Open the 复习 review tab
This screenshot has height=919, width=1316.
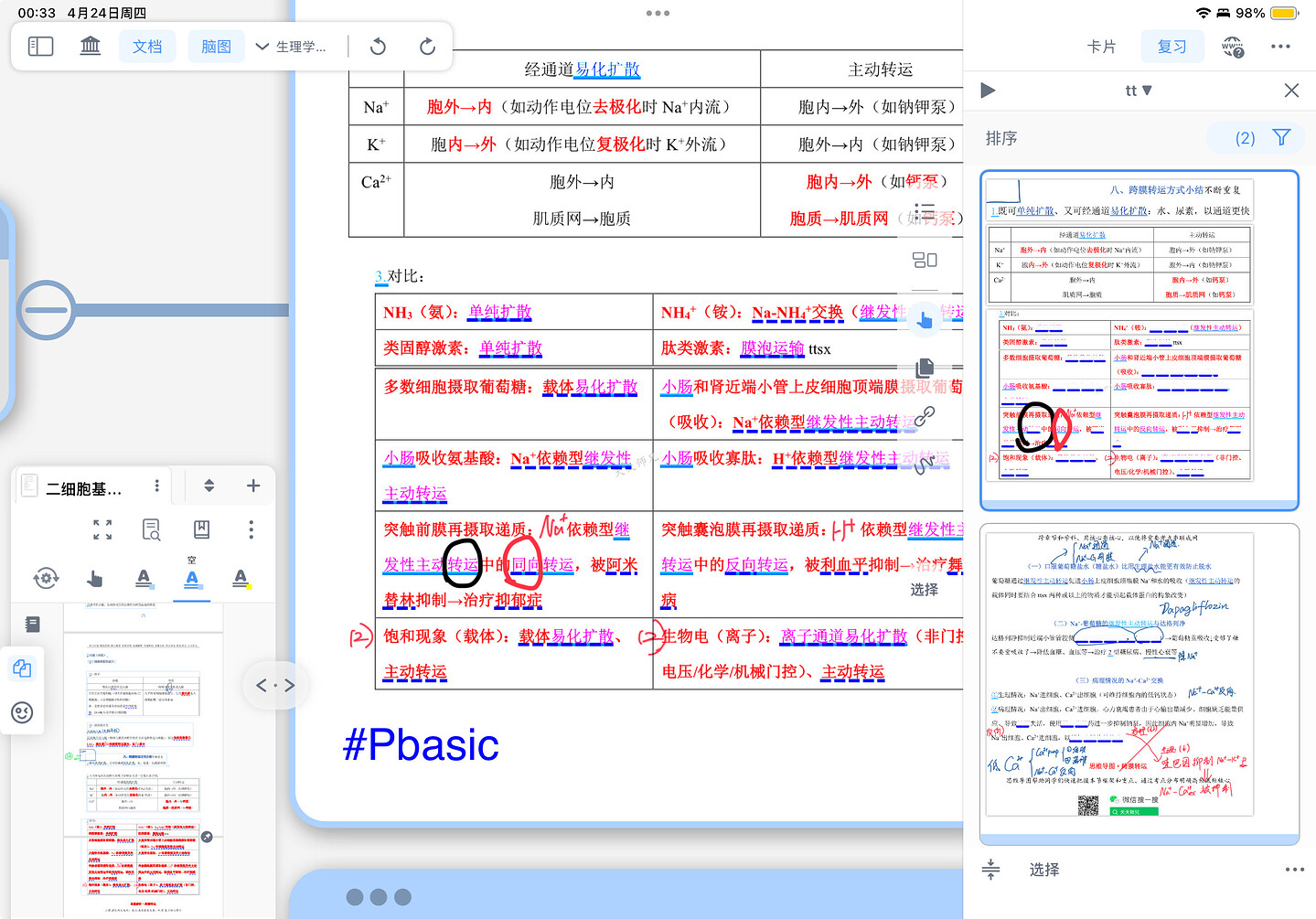pos(1172,47)
